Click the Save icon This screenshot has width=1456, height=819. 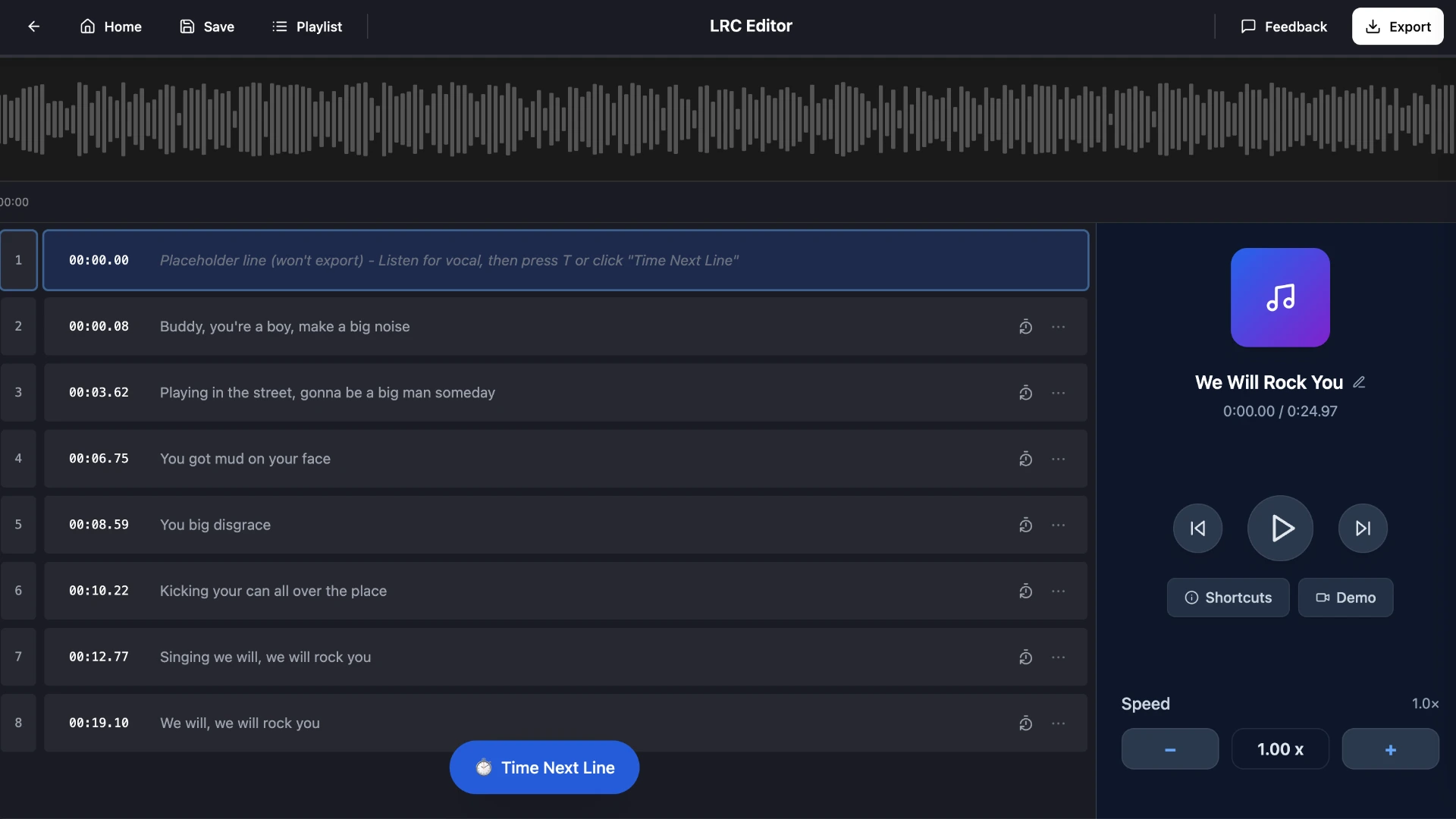[x=187, y=26]
